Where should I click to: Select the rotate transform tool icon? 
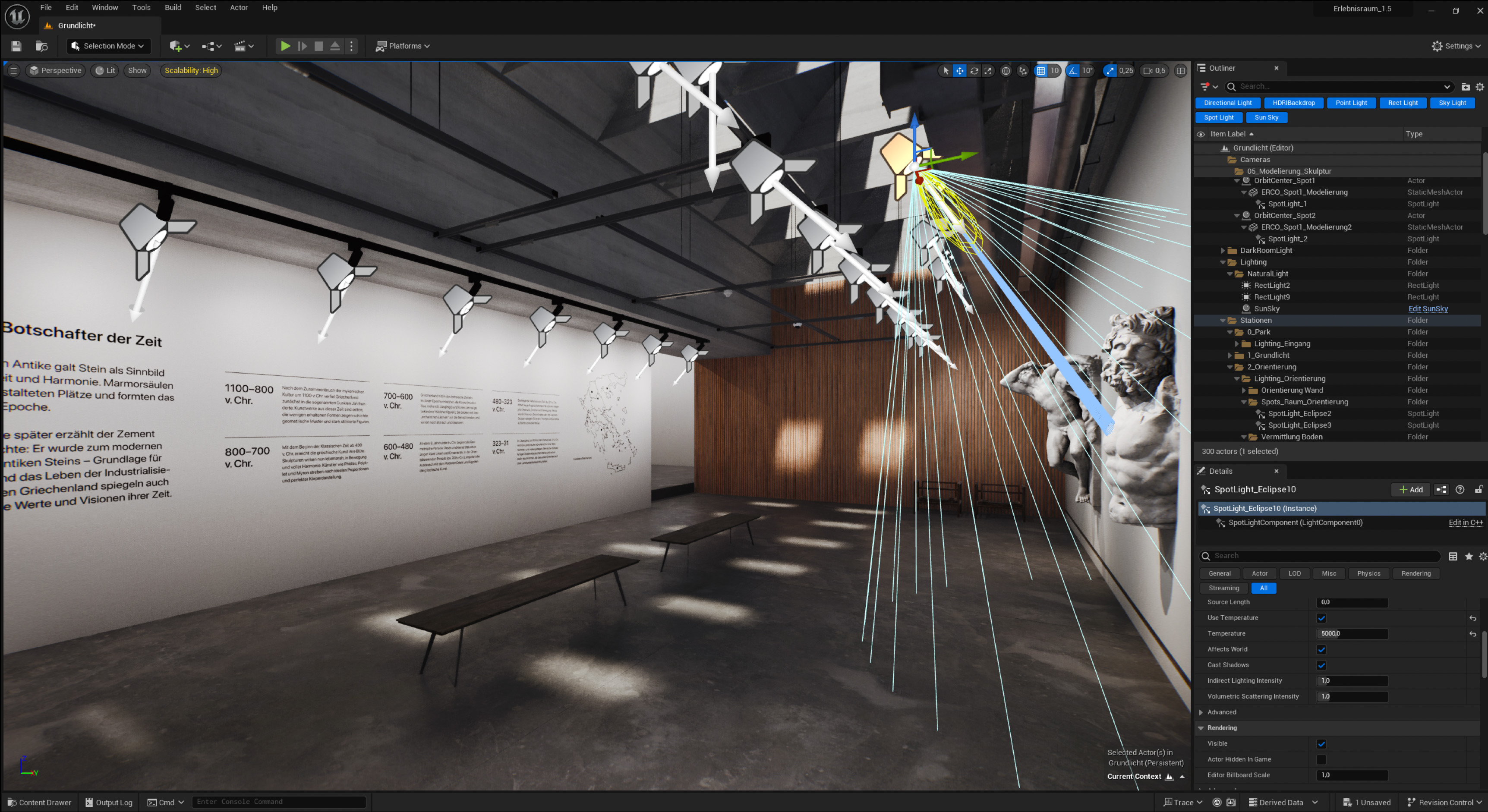[x=974, y=70]
